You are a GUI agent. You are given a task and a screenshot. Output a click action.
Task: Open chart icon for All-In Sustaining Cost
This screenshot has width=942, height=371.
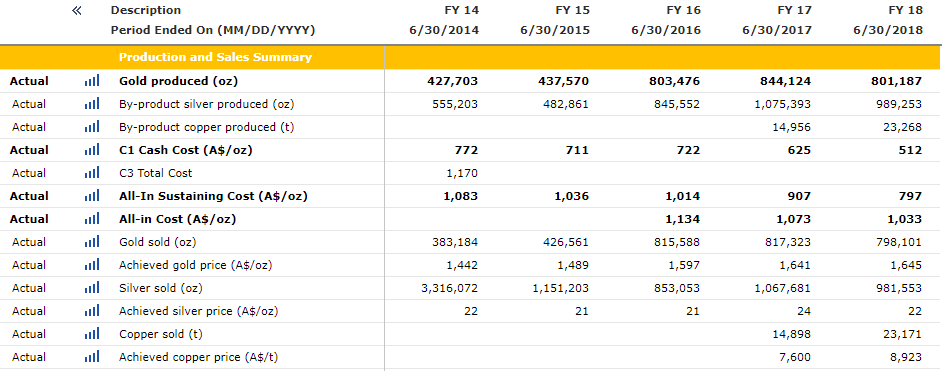[x=92, y=196]
